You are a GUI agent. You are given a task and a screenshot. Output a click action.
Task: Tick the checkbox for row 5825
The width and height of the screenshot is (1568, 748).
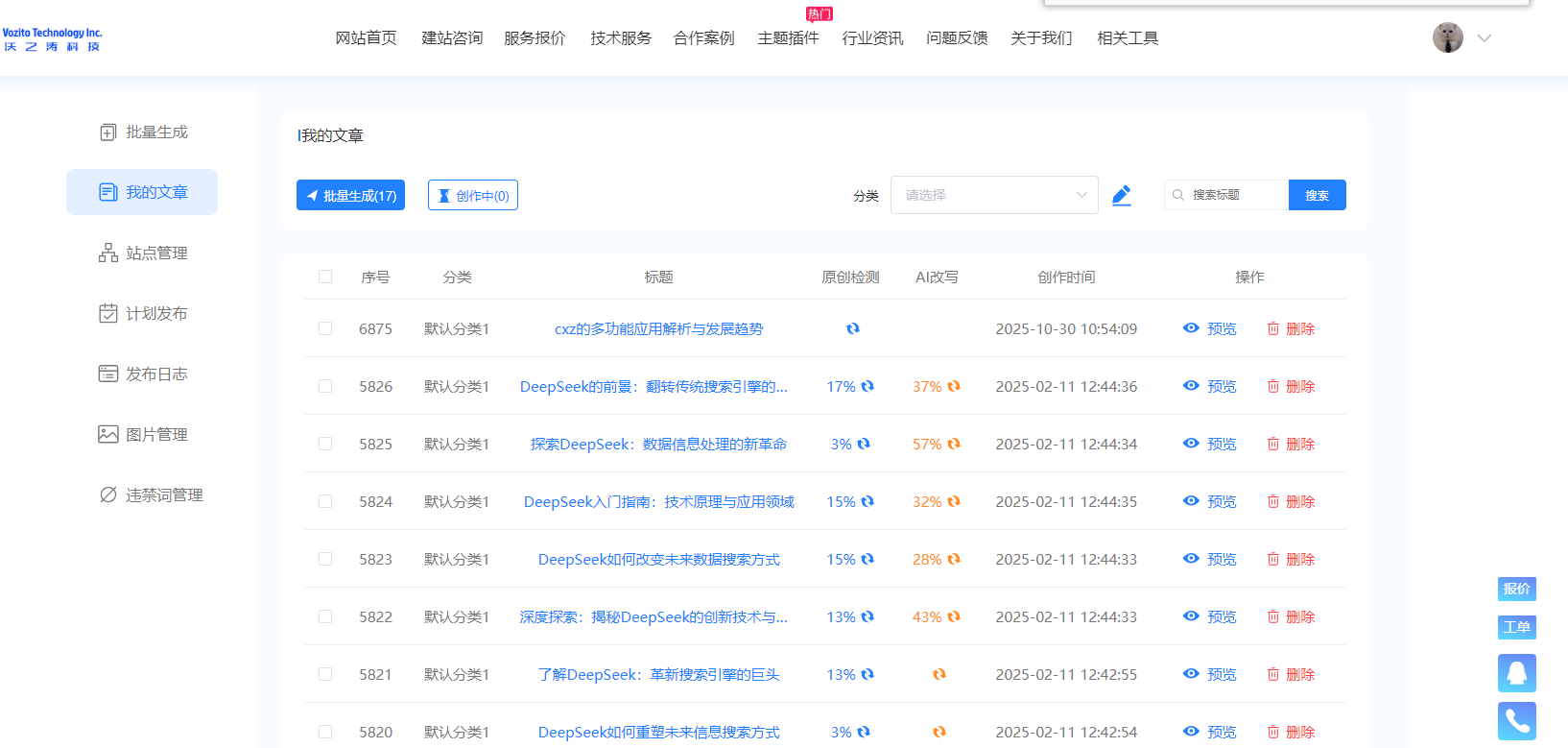325,444
